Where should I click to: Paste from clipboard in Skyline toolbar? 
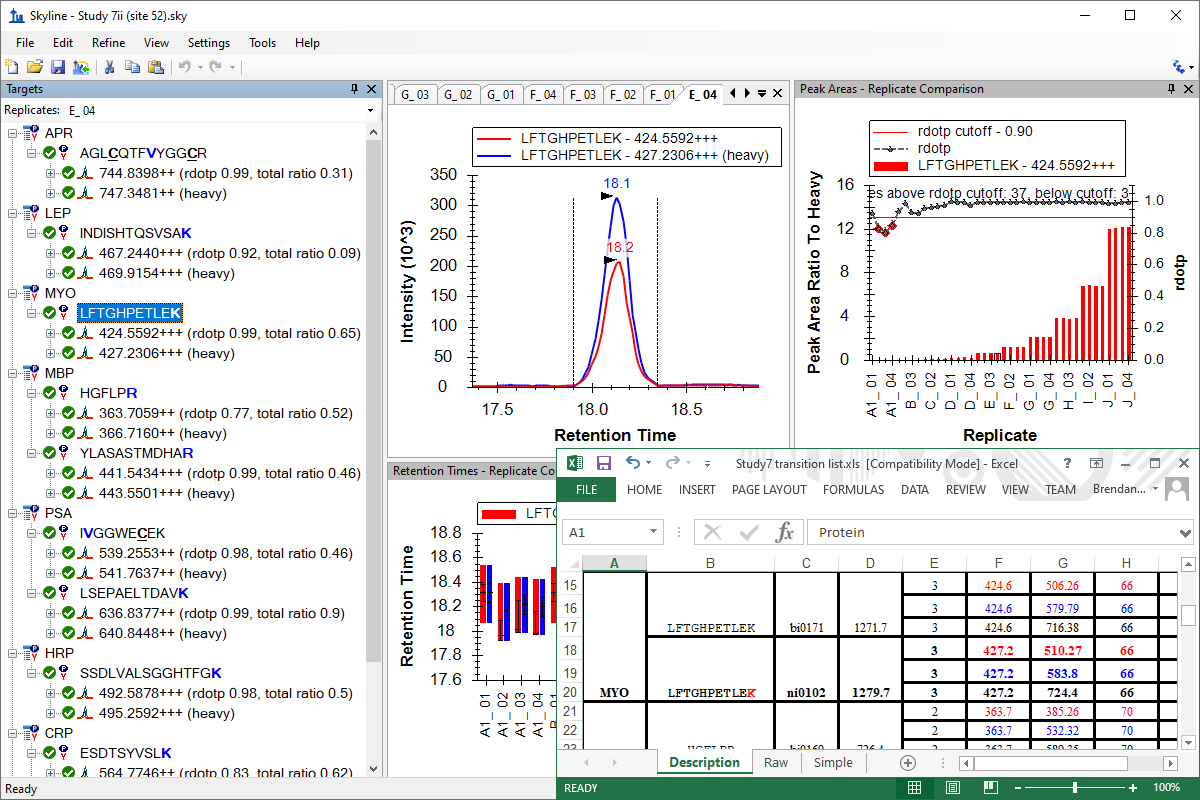tap(155, 67)
